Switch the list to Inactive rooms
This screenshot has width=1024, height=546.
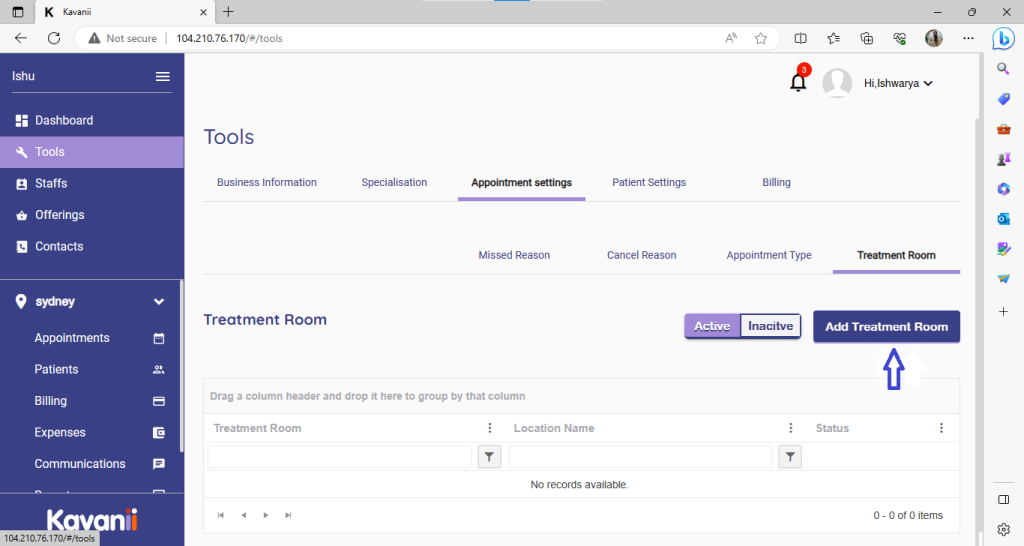click(771, 326)
